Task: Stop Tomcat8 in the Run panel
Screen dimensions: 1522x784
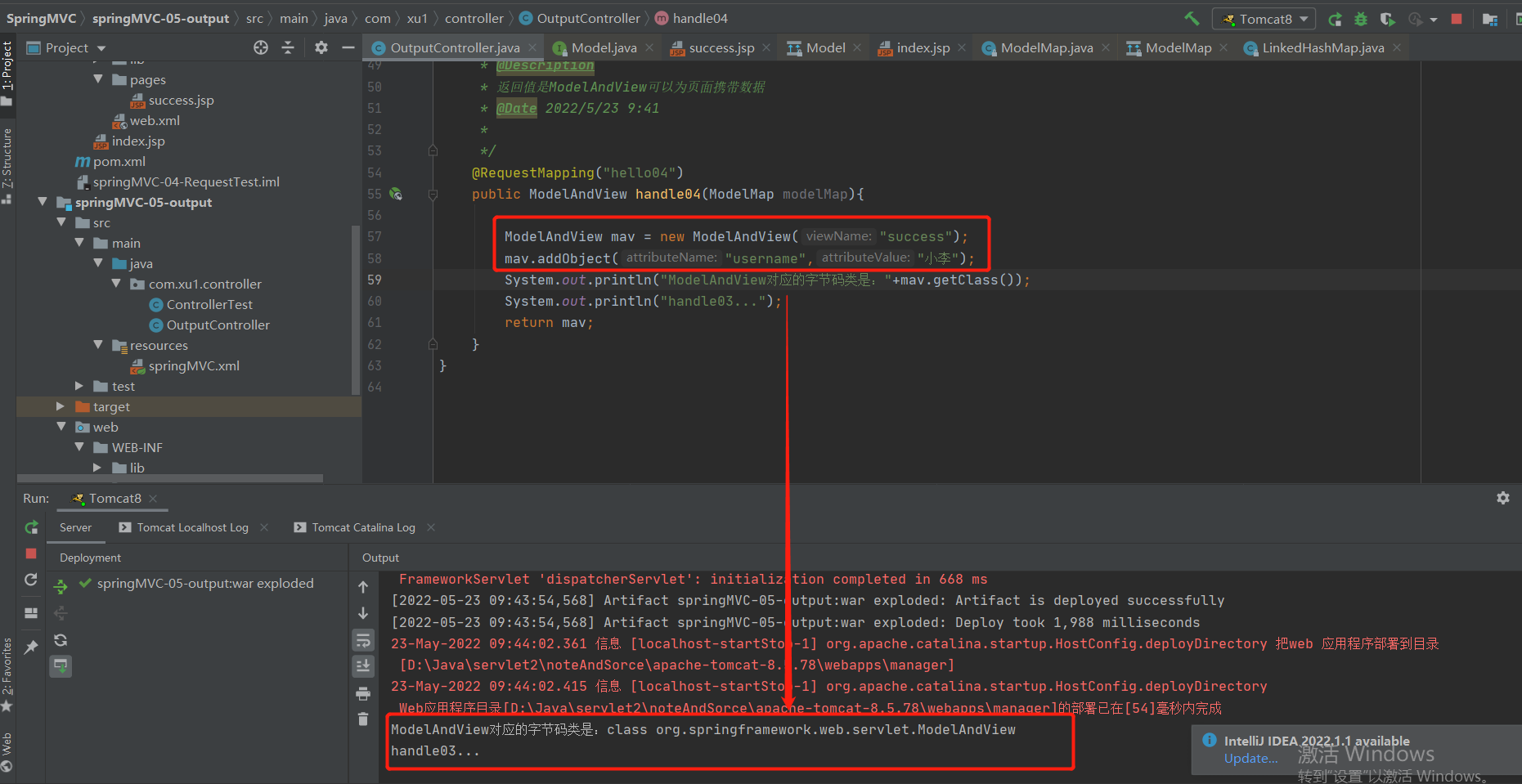Action: pos(31,553)
